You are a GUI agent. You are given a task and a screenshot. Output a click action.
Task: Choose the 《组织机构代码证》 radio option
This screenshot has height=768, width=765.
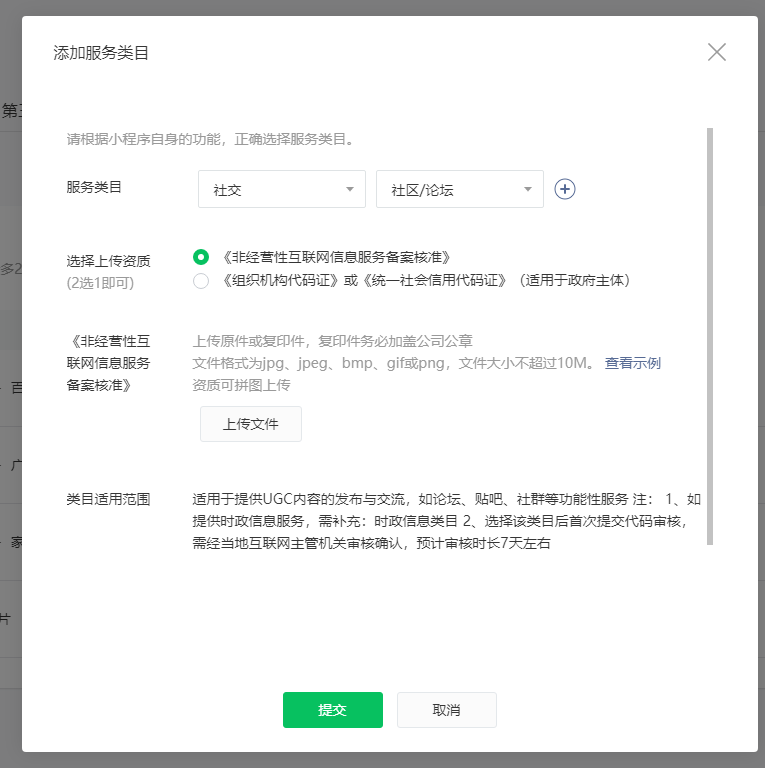coord(202,281)
